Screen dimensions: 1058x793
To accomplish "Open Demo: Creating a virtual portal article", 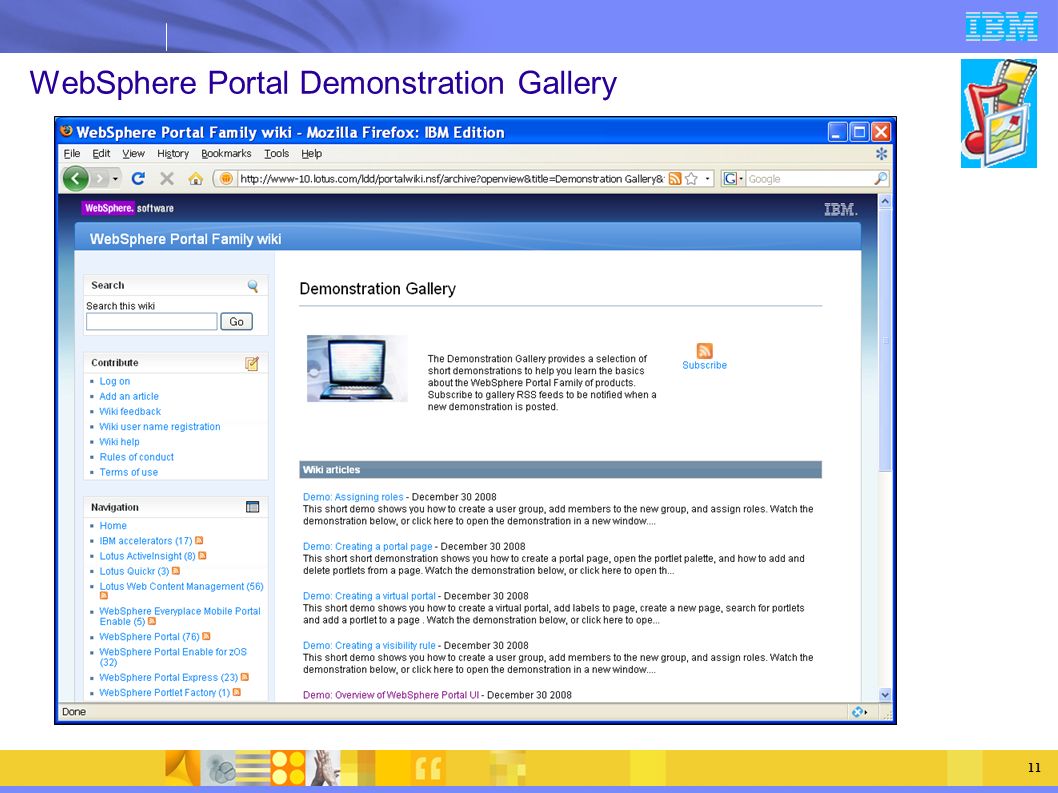I will (x=369, y=596).
